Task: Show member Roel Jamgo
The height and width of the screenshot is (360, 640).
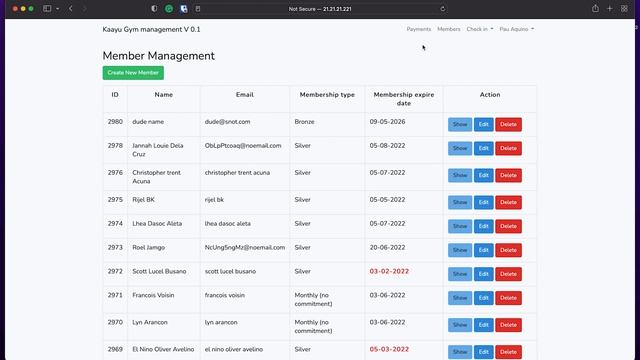Action: [460, 250]
